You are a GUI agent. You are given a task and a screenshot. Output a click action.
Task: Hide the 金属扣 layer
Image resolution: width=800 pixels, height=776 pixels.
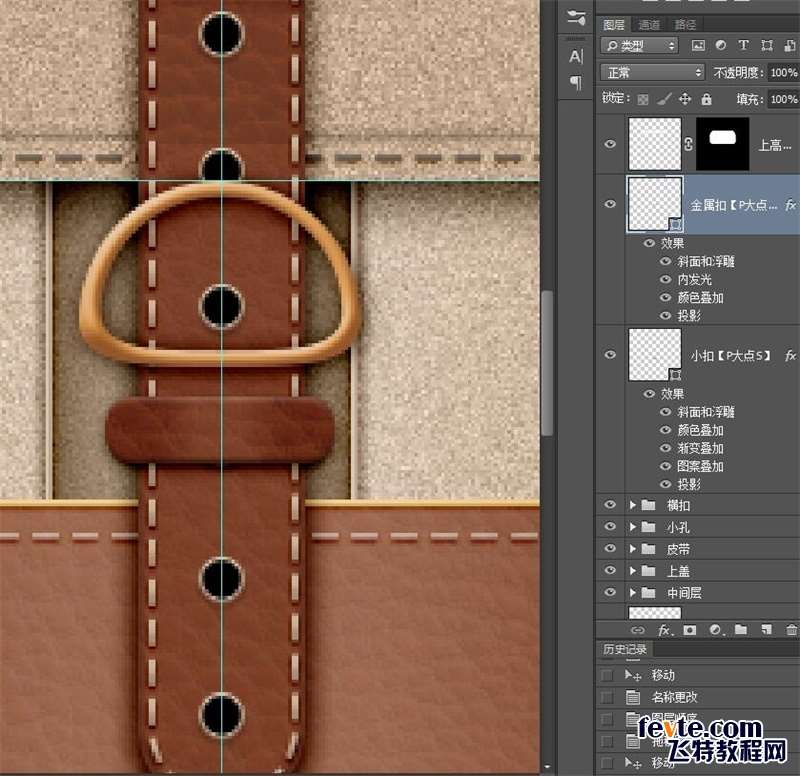610,204
